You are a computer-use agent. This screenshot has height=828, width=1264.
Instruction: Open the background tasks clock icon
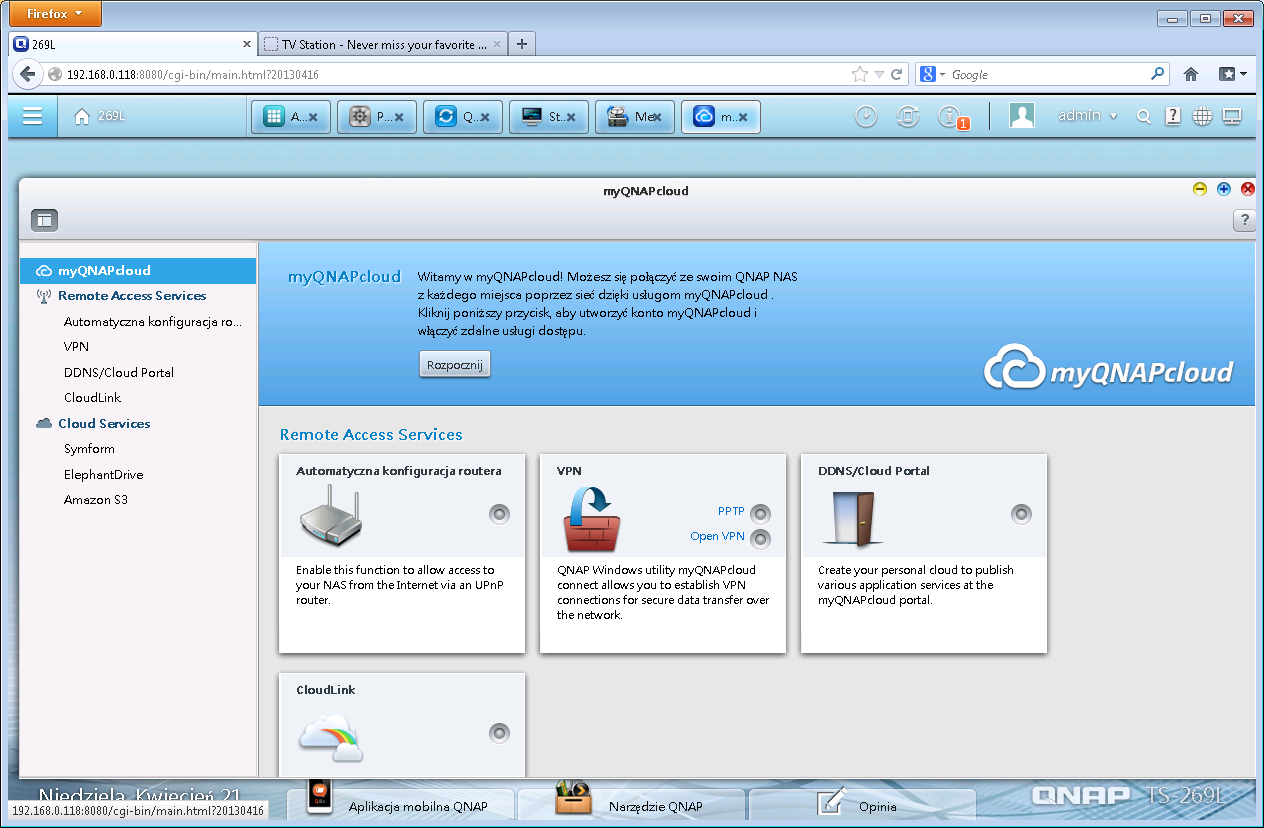(866, 116)
